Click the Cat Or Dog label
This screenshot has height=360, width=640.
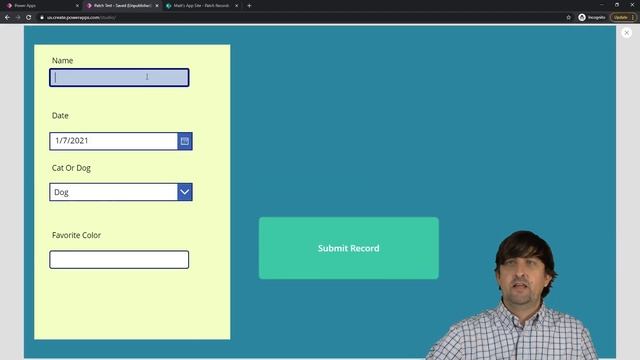(x=71, y=168)
